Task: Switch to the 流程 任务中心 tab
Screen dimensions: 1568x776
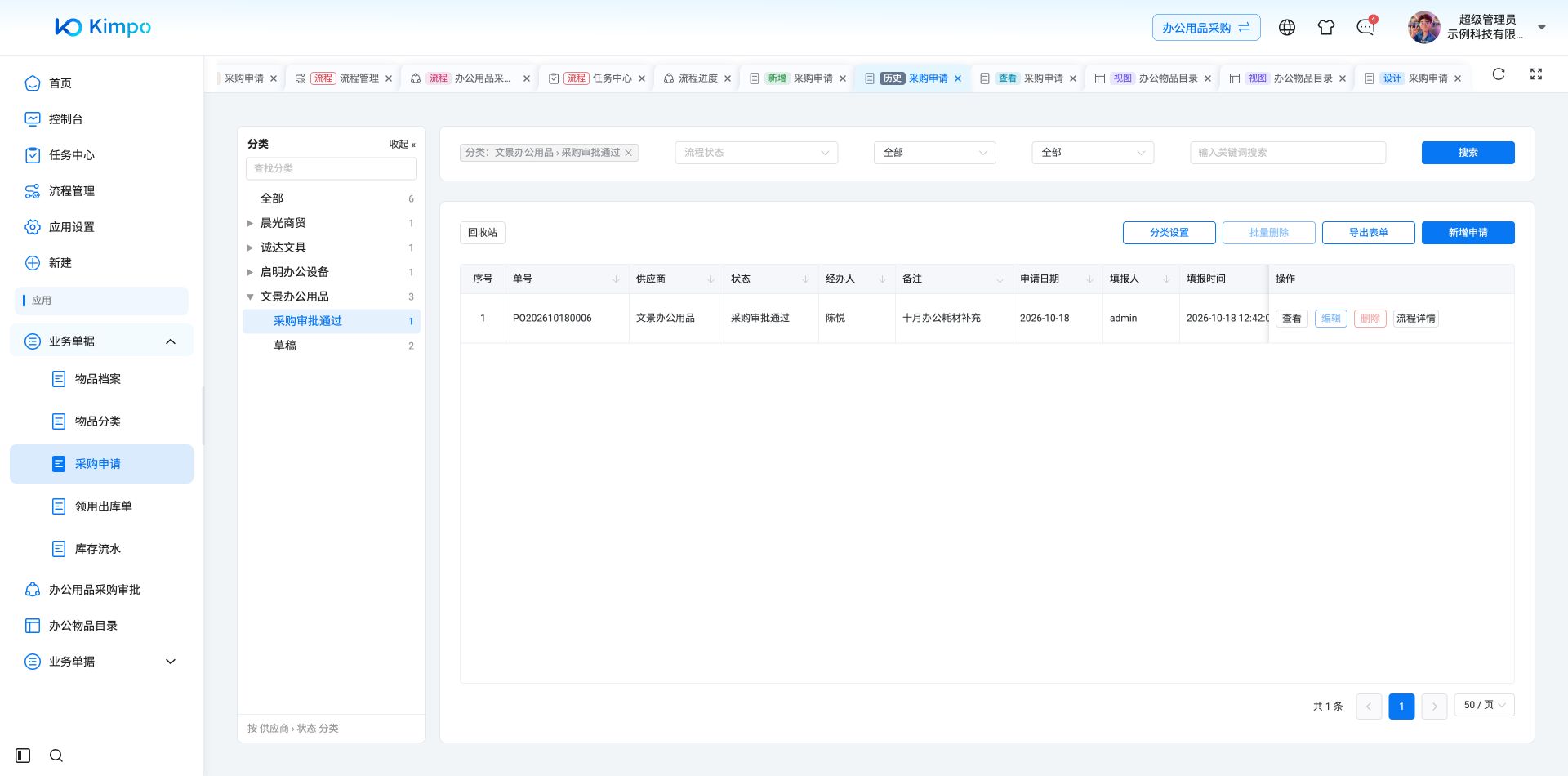Action: [x=598, y=78]
